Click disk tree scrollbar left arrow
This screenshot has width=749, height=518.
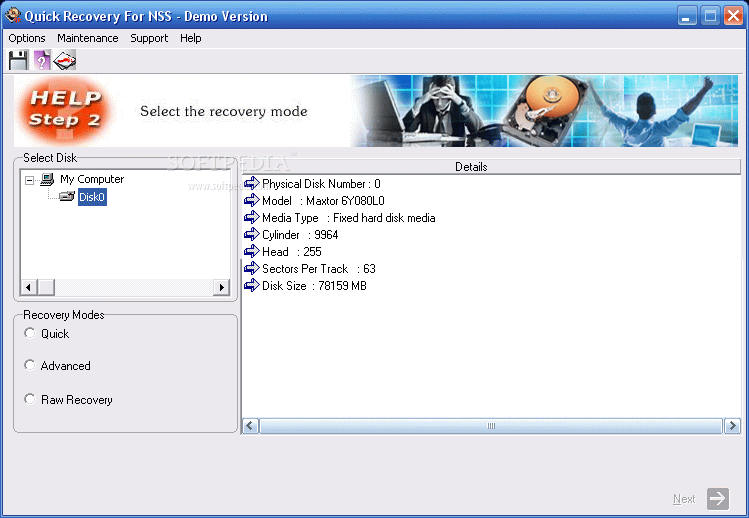pyautogui.click(x=29, y=287)
